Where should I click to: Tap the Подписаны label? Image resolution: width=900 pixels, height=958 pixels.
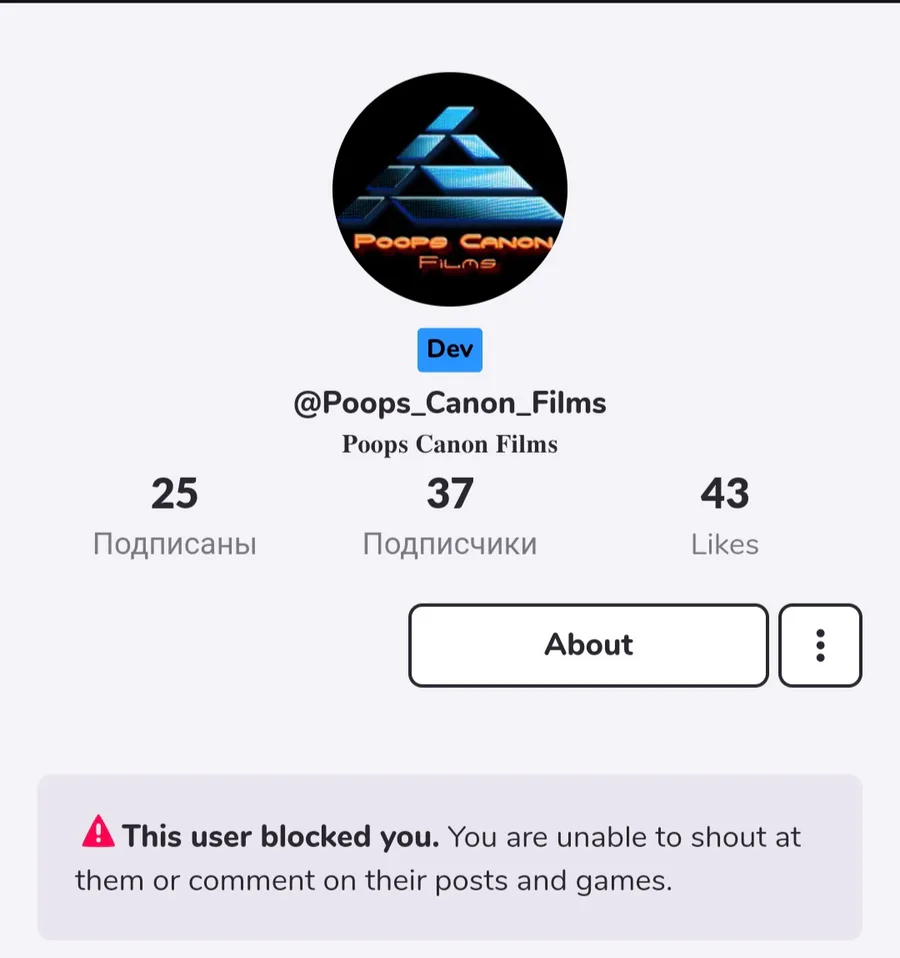coord(175,544)
